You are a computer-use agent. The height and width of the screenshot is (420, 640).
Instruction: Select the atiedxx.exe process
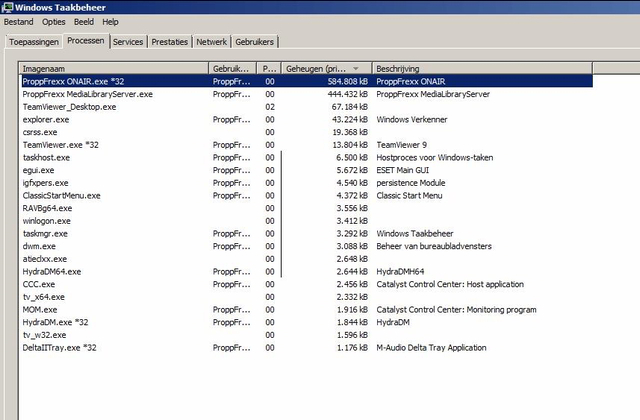pos(306,259)
